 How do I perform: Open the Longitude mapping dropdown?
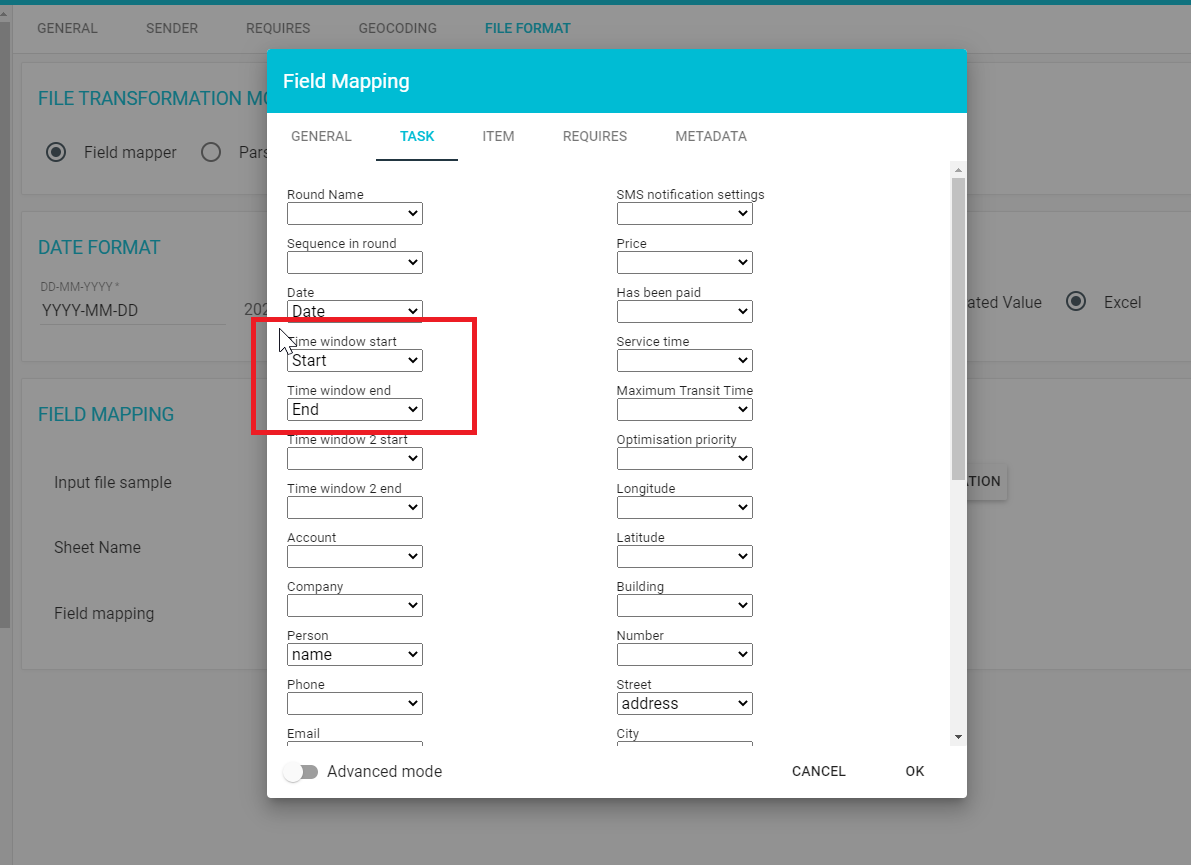coord(684,507)
